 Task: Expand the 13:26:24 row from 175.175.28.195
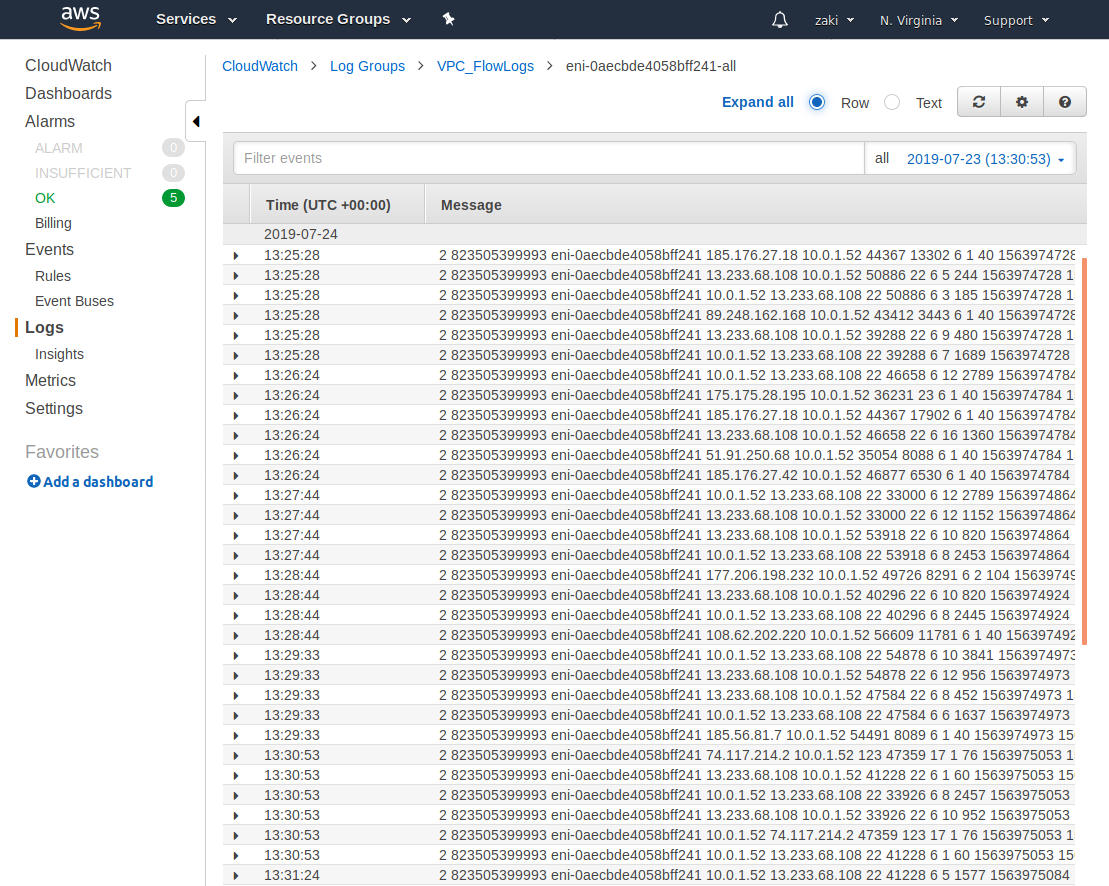pyautogui.click(x=236, y=395)
